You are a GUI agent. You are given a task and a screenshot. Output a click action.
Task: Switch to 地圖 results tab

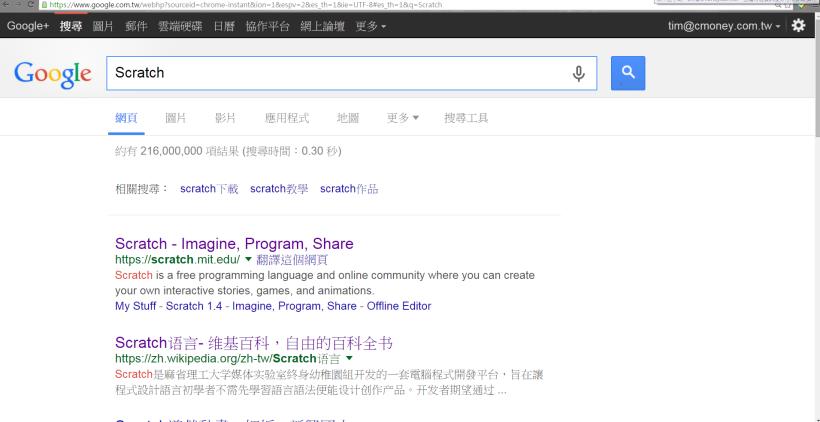[348, 118]
